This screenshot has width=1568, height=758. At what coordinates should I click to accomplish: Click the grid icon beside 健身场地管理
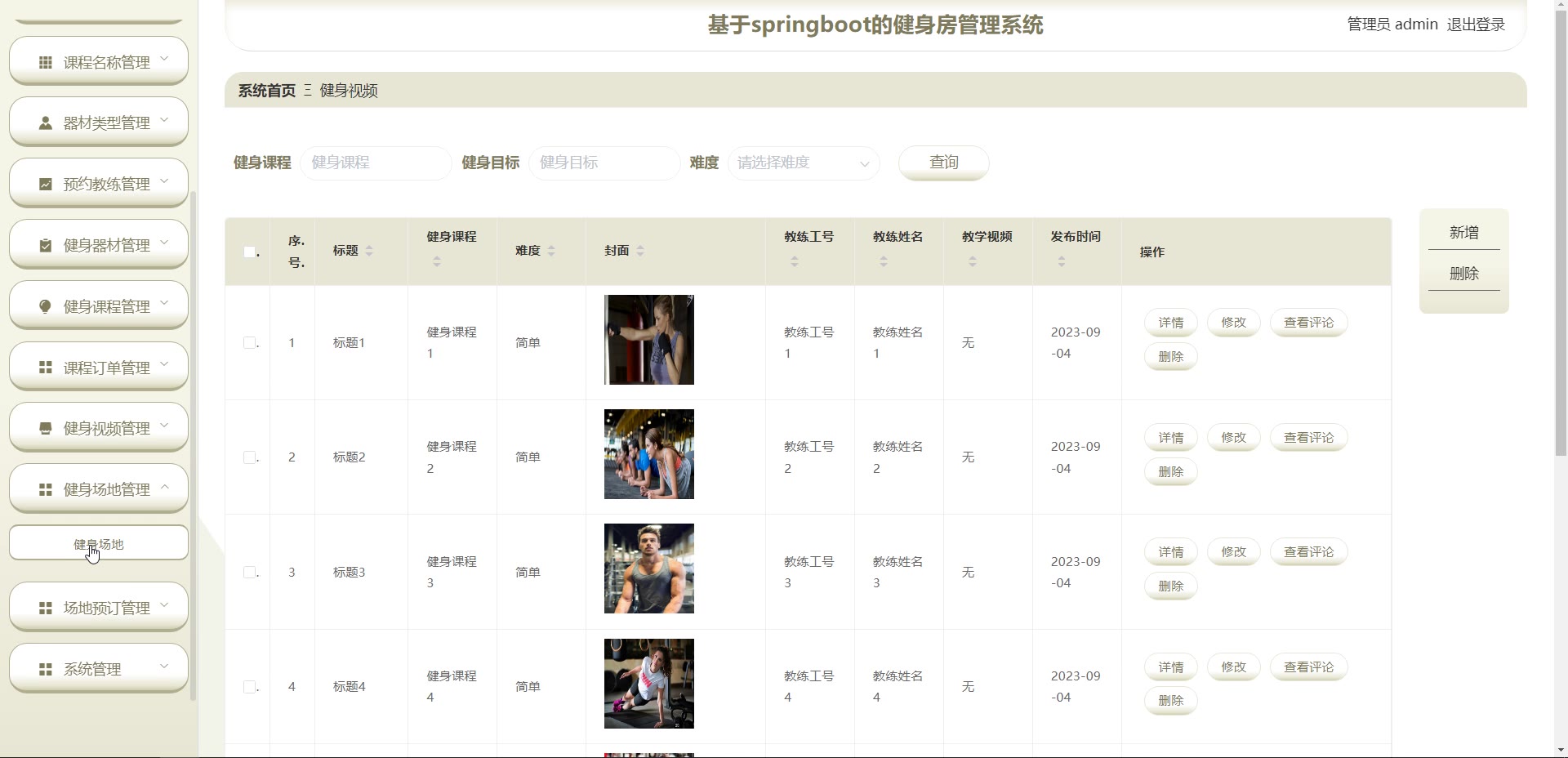[x=46, y=489]
